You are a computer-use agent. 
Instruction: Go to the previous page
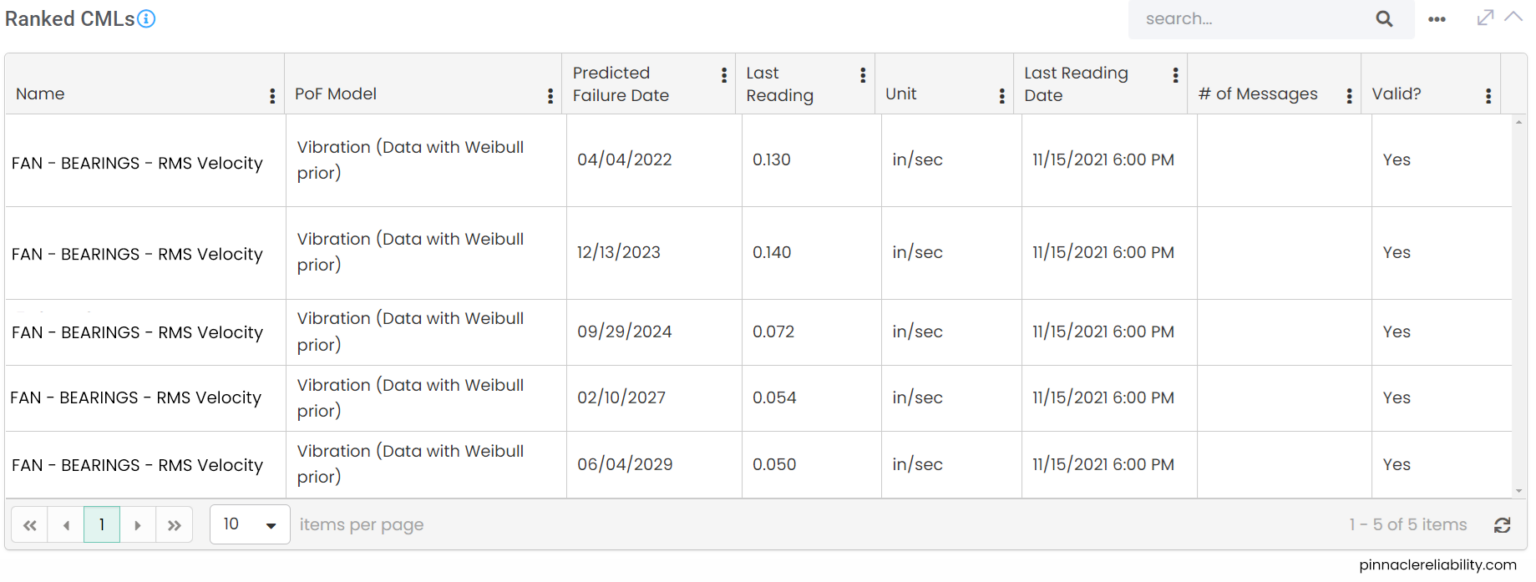pyautogui.click(x=66, y=525)
